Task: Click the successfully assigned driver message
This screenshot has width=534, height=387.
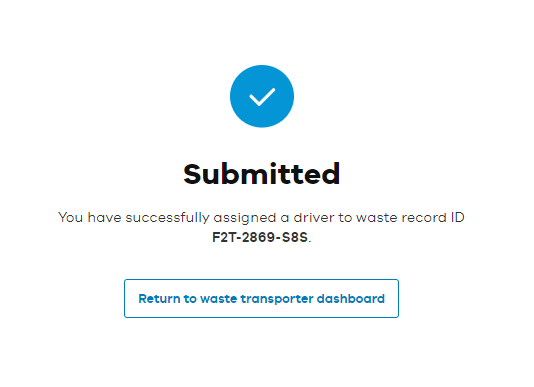Action: tap(261, 227)
